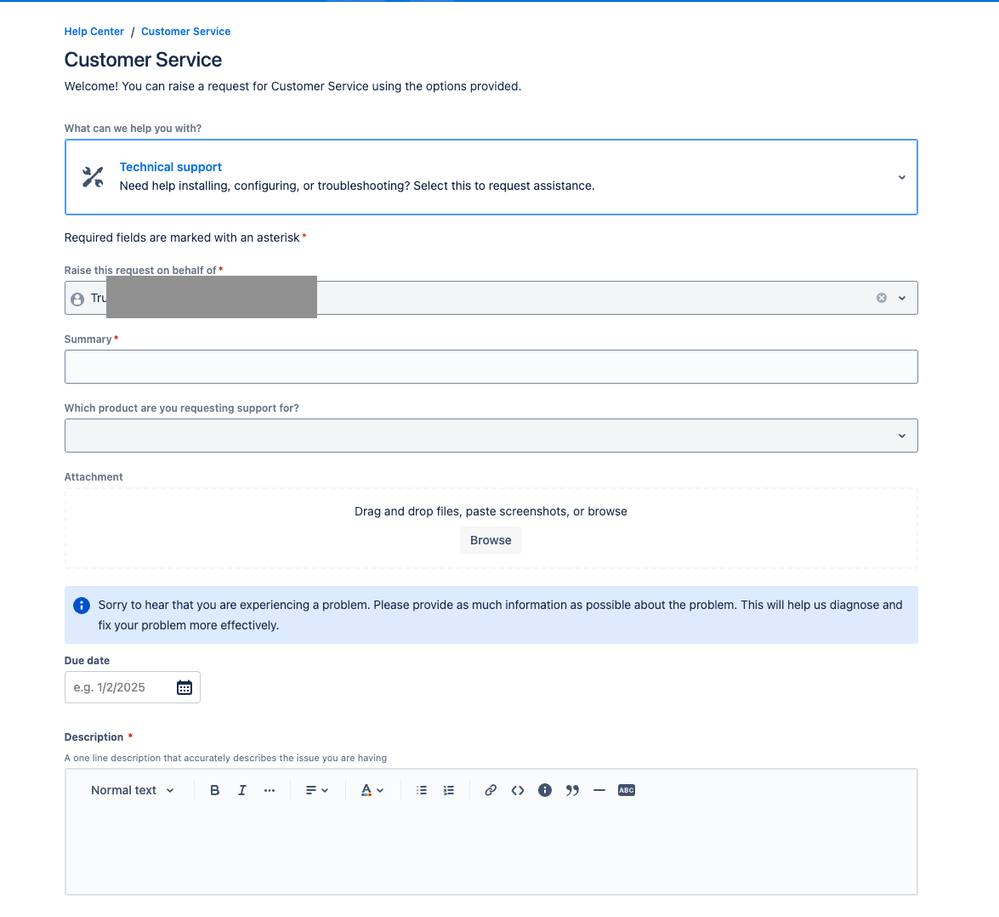Go to Help Center breadcrumb
The image size is (999, 917).
point(94,31)
